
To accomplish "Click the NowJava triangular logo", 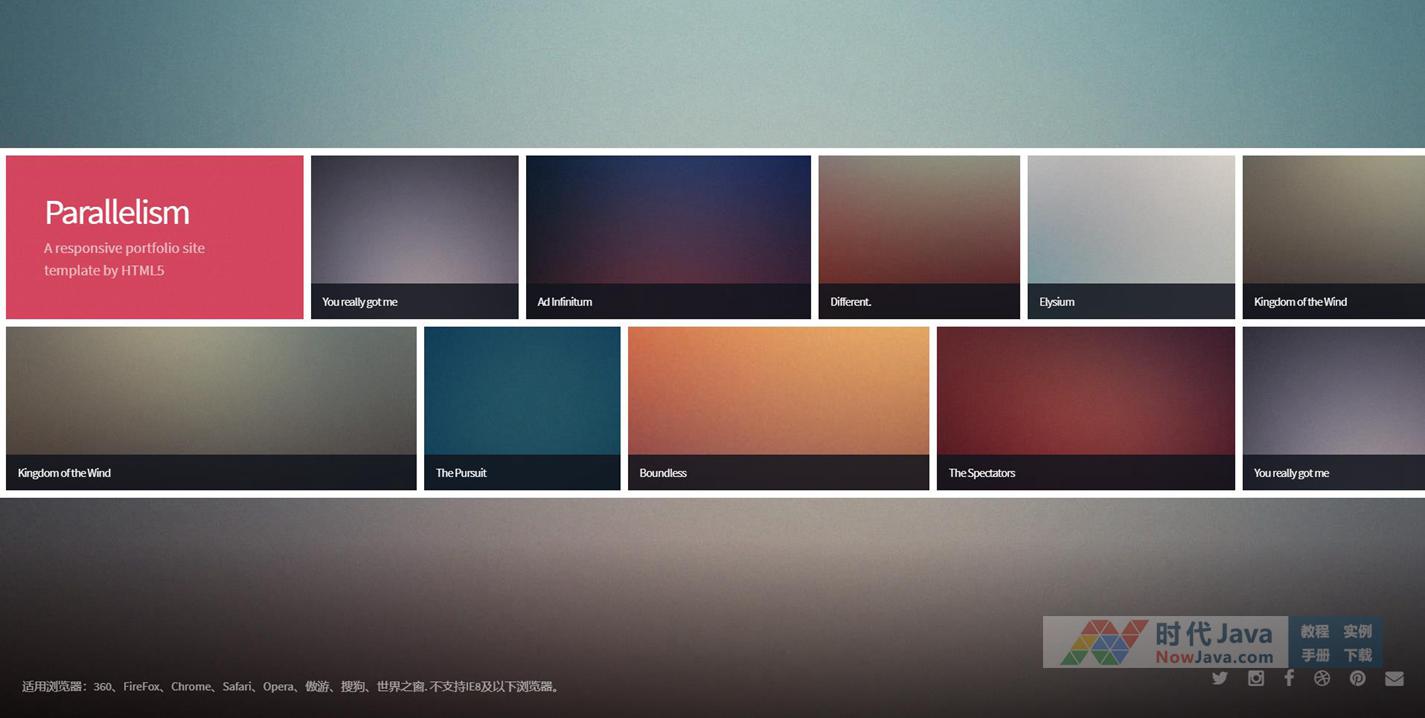I will (x=1103, y=643).
